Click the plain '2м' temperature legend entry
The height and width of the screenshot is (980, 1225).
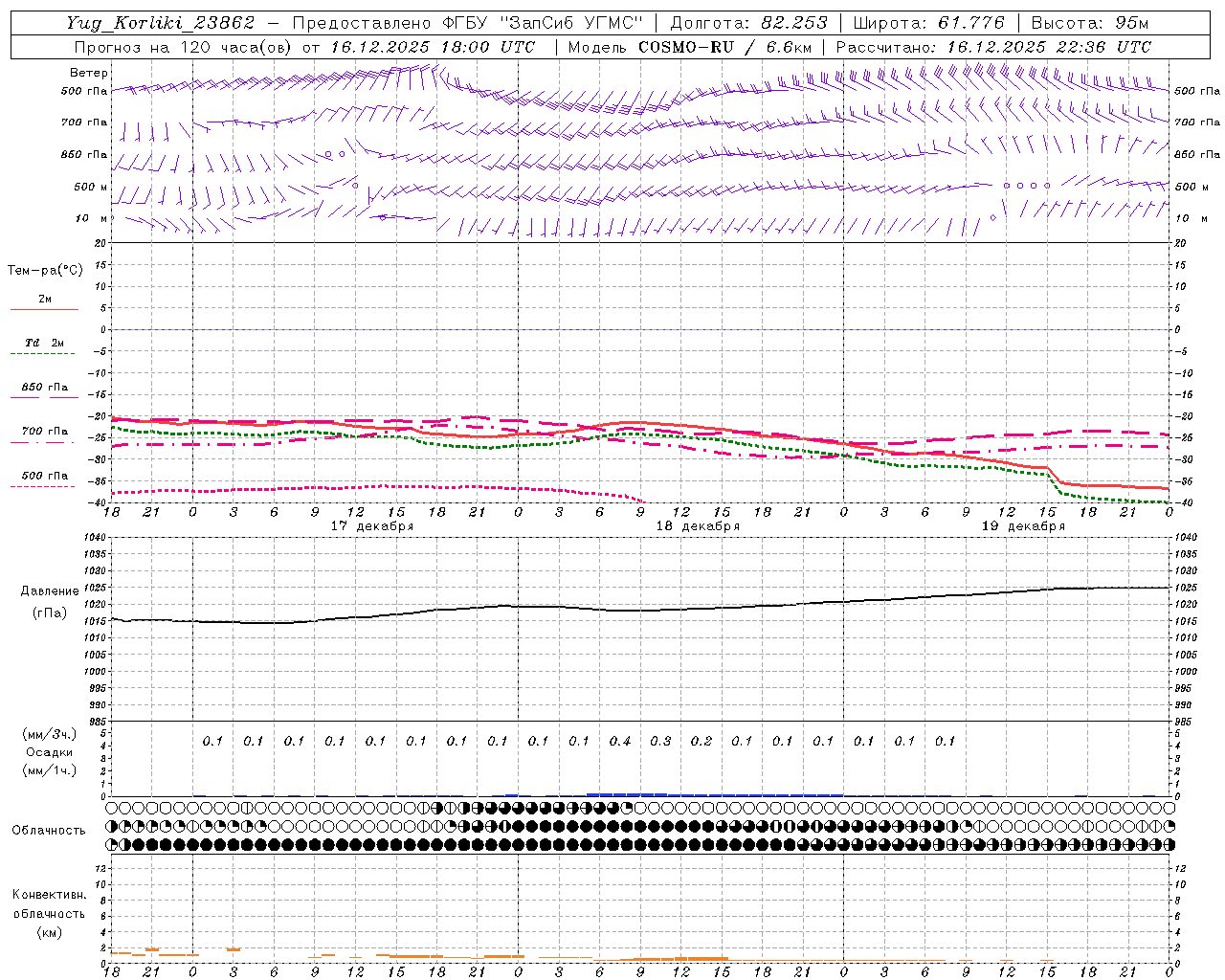[x=45, y=300]
